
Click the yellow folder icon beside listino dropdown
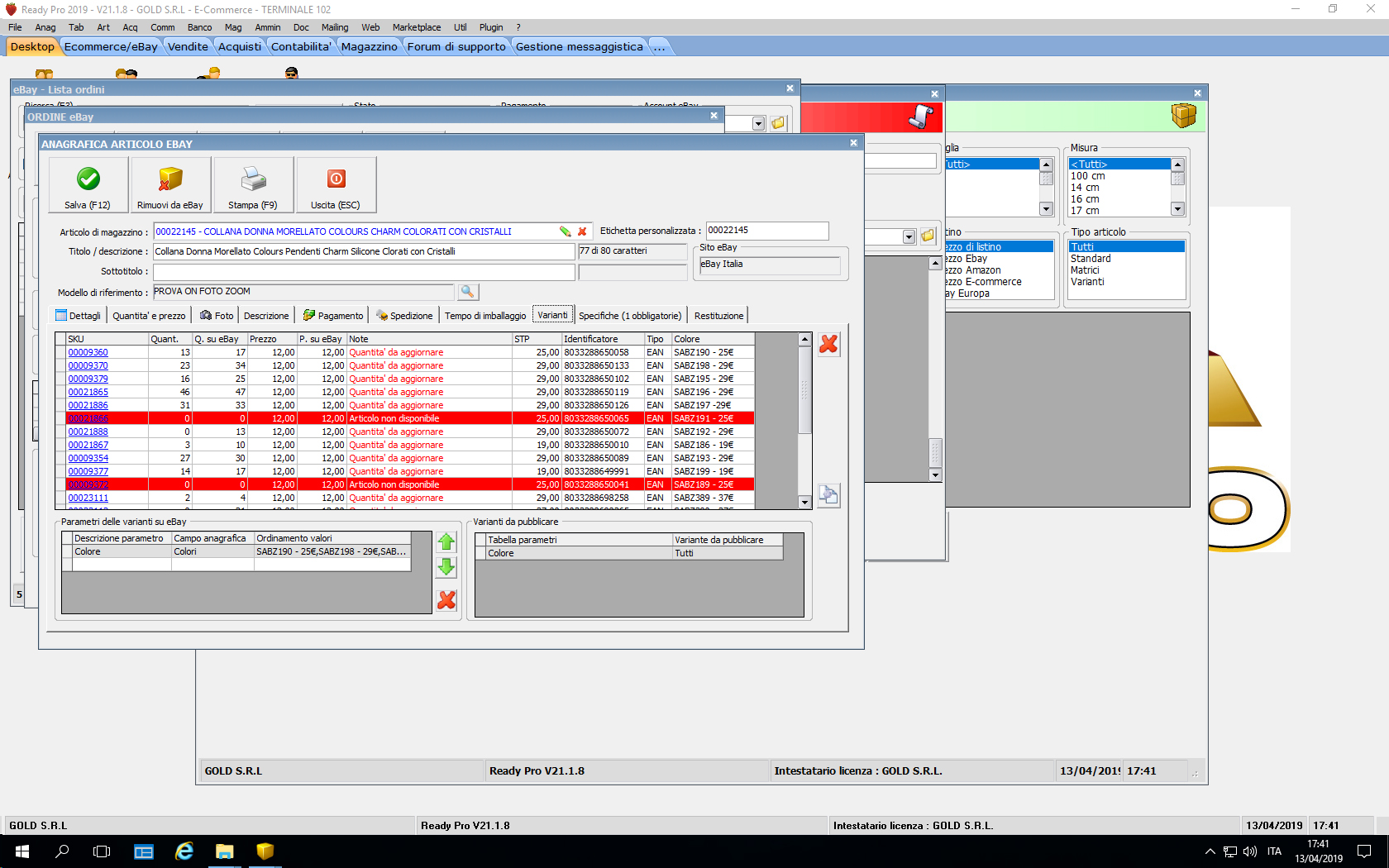tap(928, 236)
